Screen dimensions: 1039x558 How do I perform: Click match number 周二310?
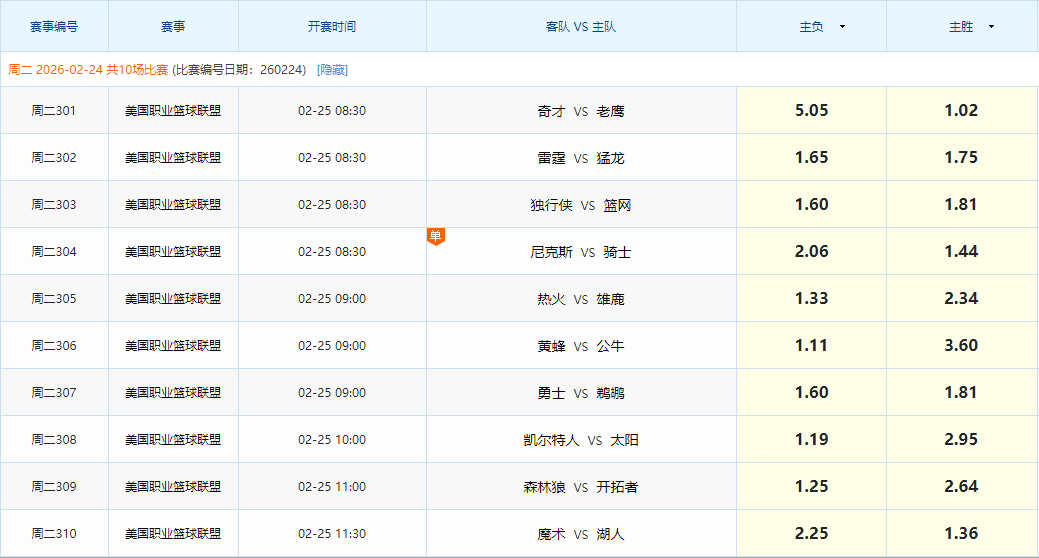(x=54, y=534)
